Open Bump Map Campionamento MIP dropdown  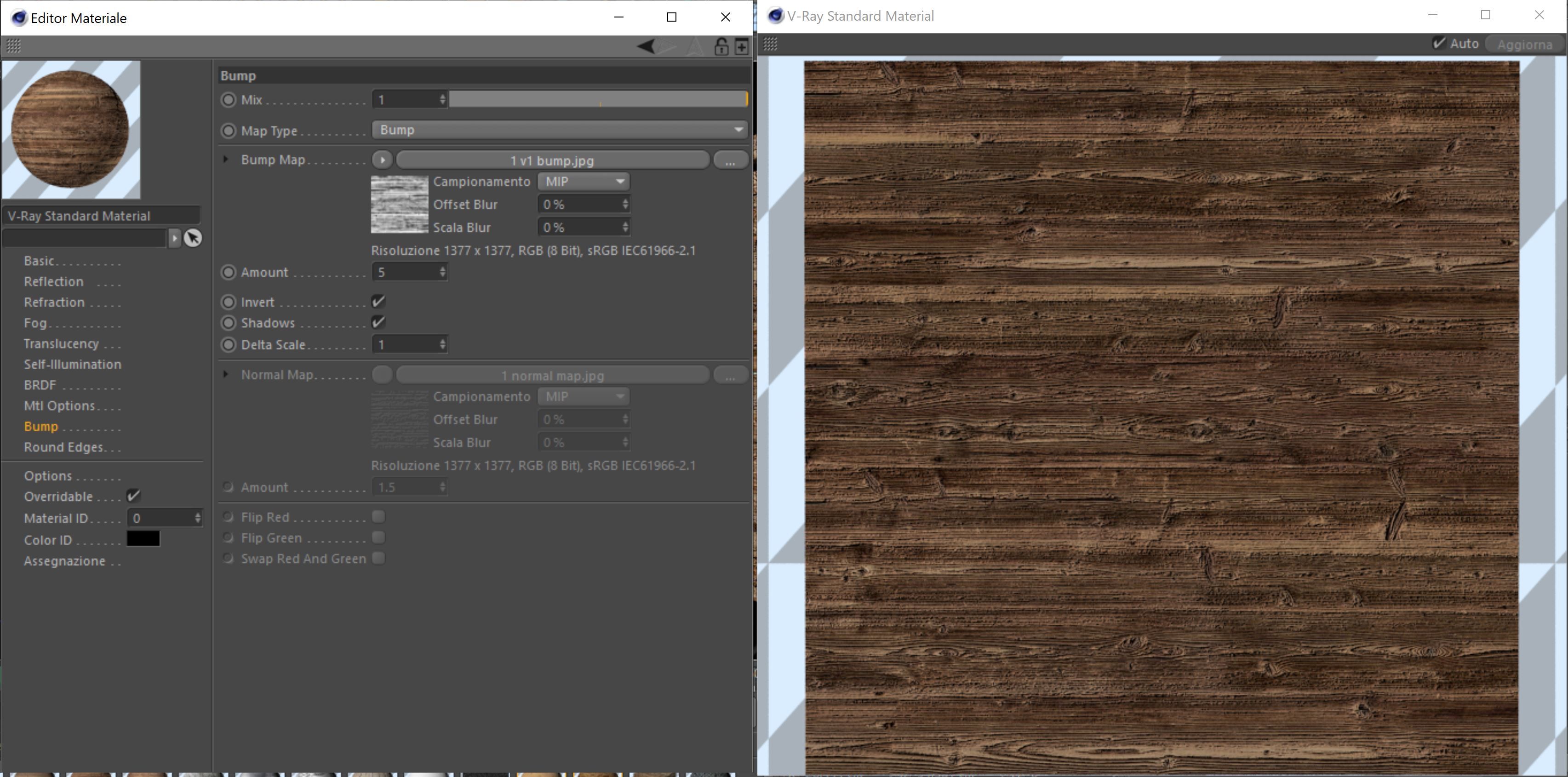(x=583, y=181)
